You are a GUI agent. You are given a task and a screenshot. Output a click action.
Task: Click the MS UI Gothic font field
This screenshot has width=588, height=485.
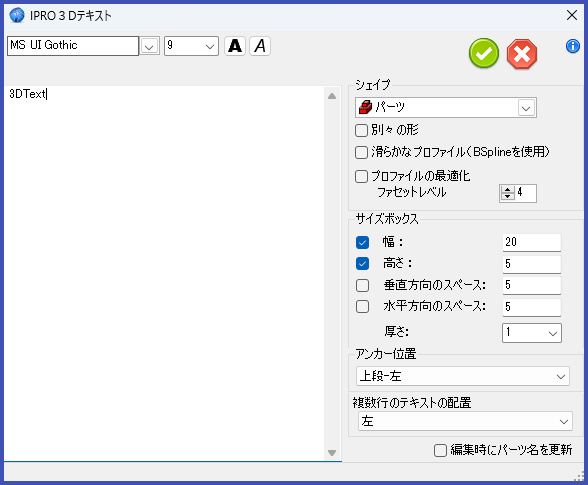pyautogui.click(x=73, y=46)
